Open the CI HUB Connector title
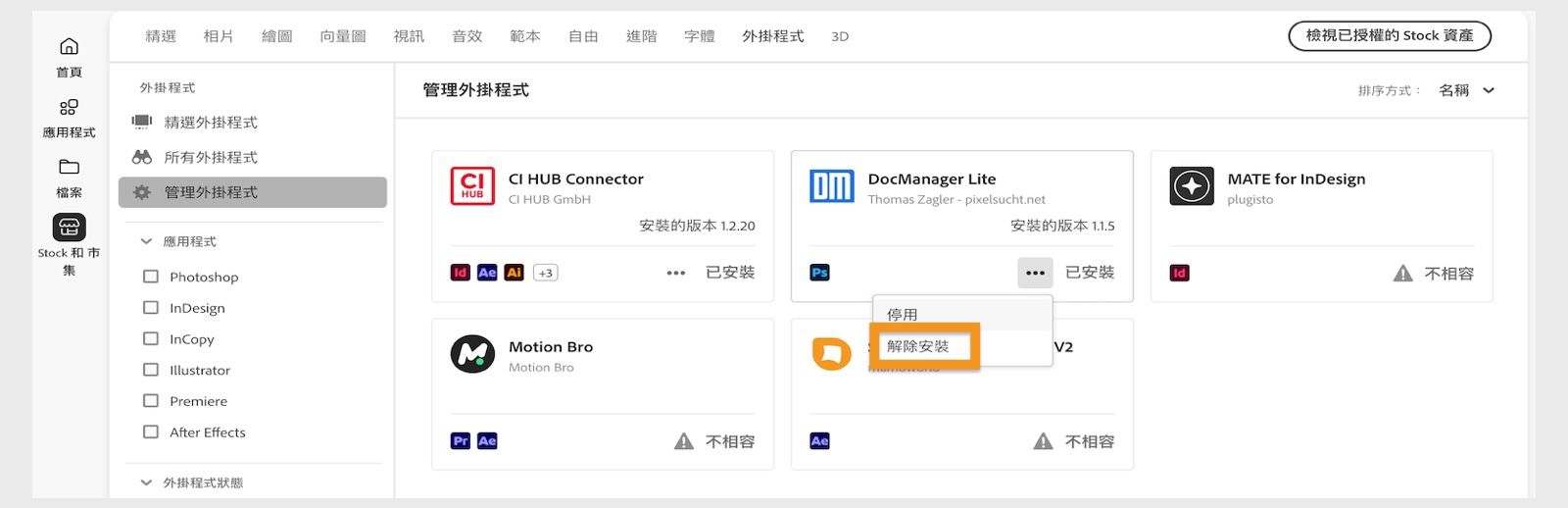 [576, 178]
